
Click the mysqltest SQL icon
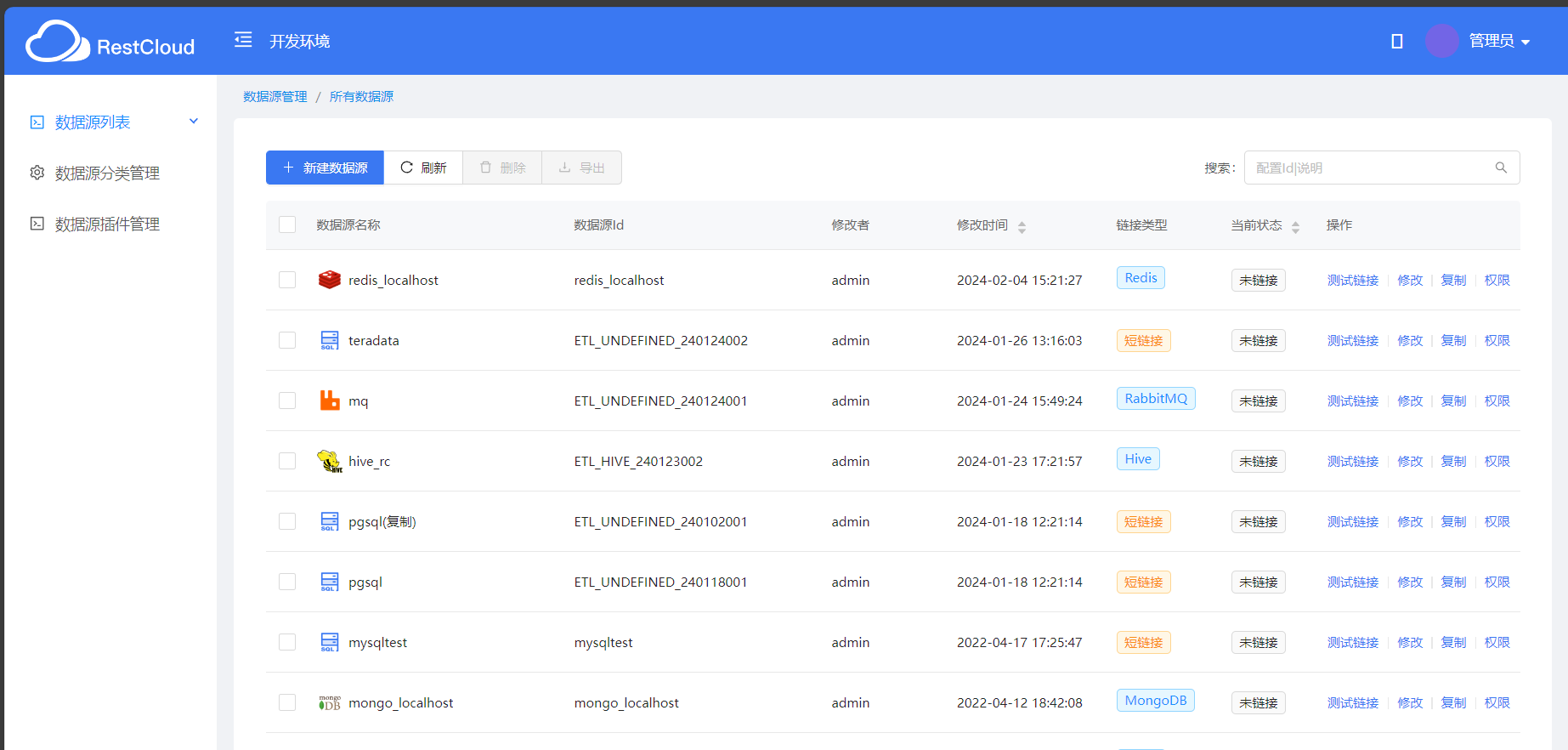330,642
